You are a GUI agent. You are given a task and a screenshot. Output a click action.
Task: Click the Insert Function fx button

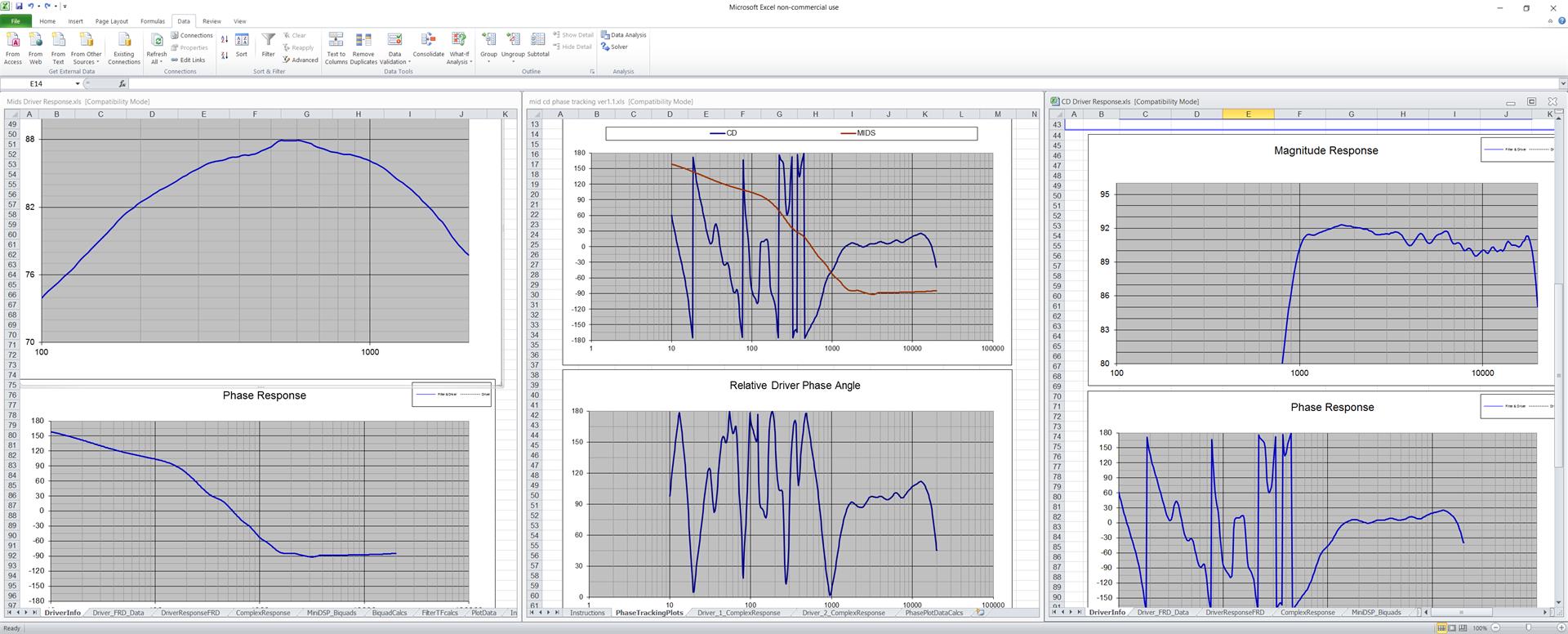(122, 84)
